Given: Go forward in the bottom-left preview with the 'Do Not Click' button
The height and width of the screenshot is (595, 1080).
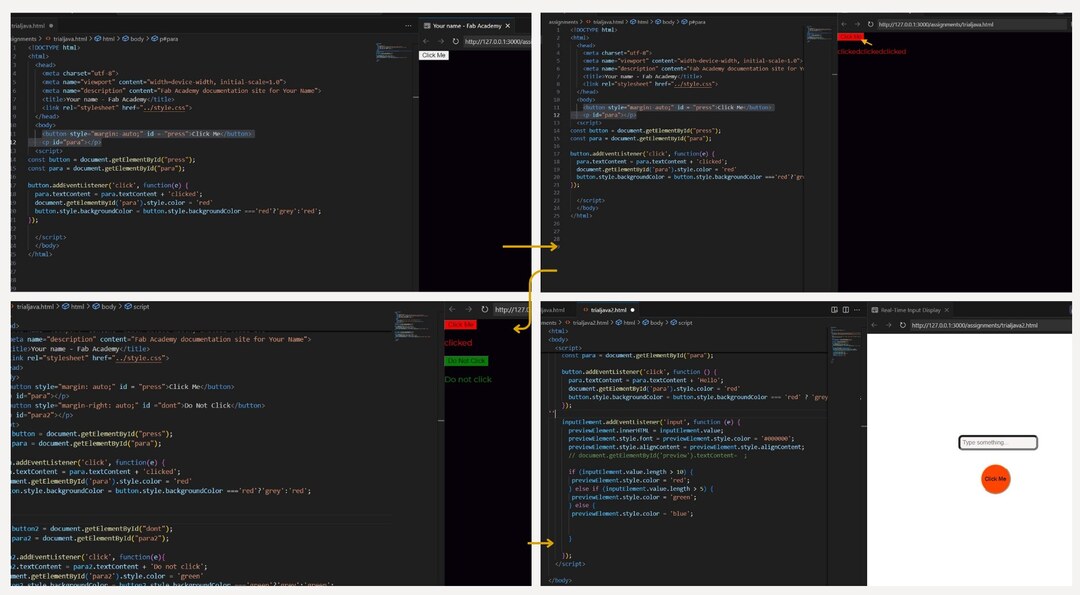Looking at the screenshot, I should point(468,309).
